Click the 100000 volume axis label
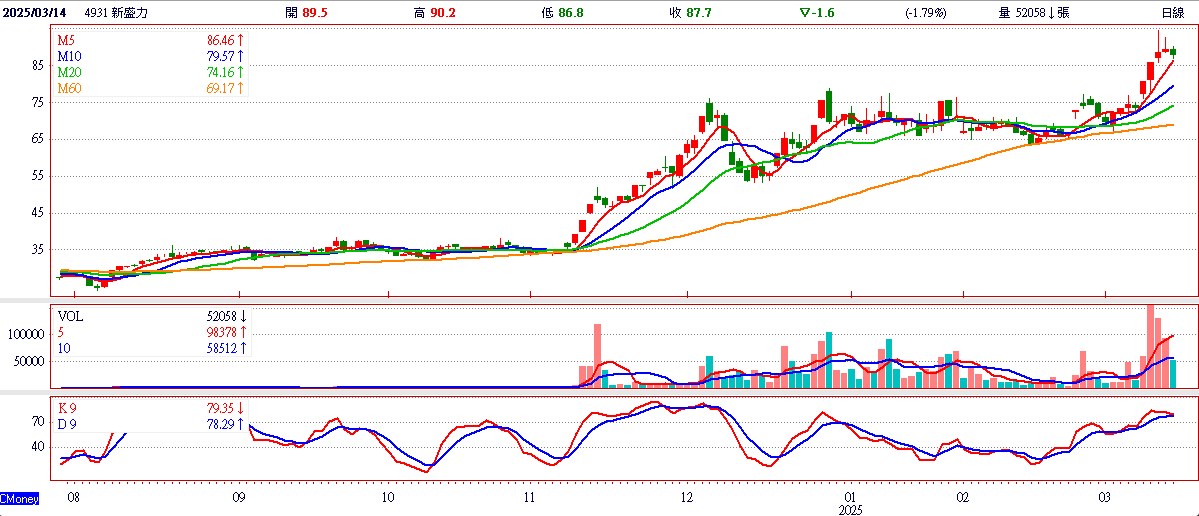 pos(25,334)
